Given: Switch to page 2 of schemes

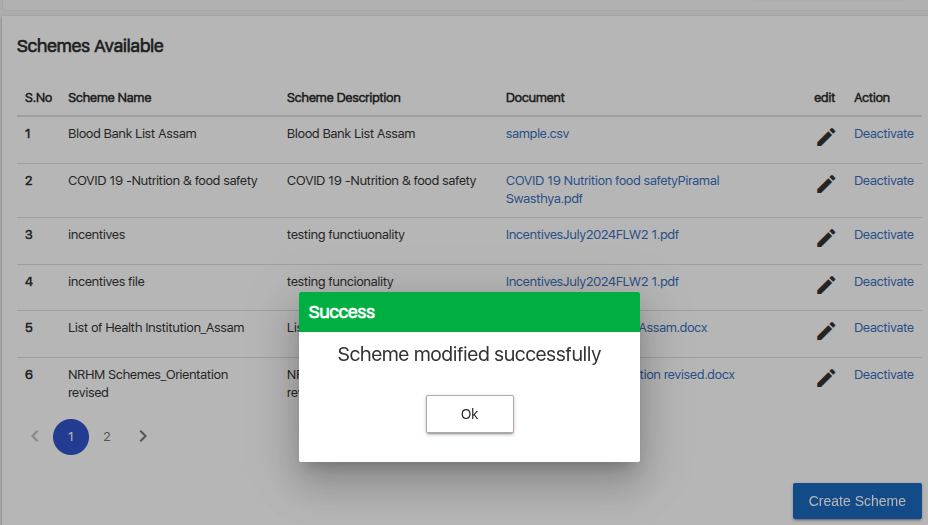Looking at the screenshot, I should tap(107, 437).
